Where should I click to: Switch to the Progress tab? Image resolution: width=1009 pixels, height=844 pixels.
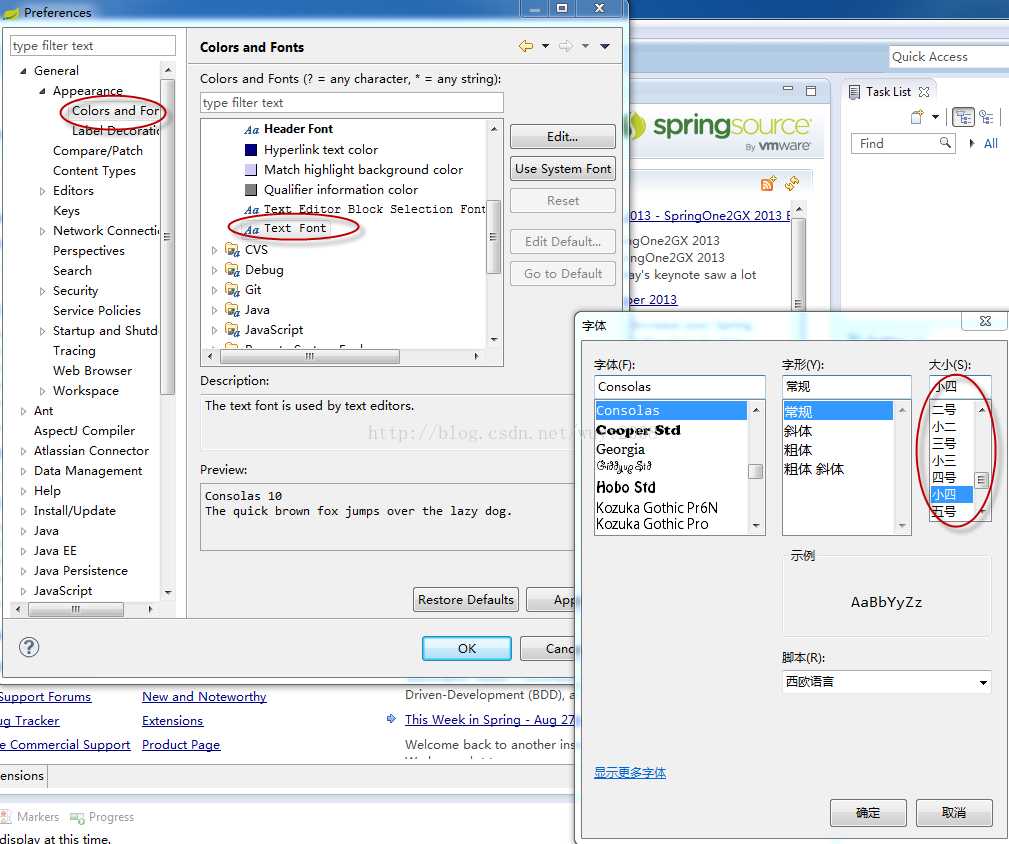[x=102, y=817]
